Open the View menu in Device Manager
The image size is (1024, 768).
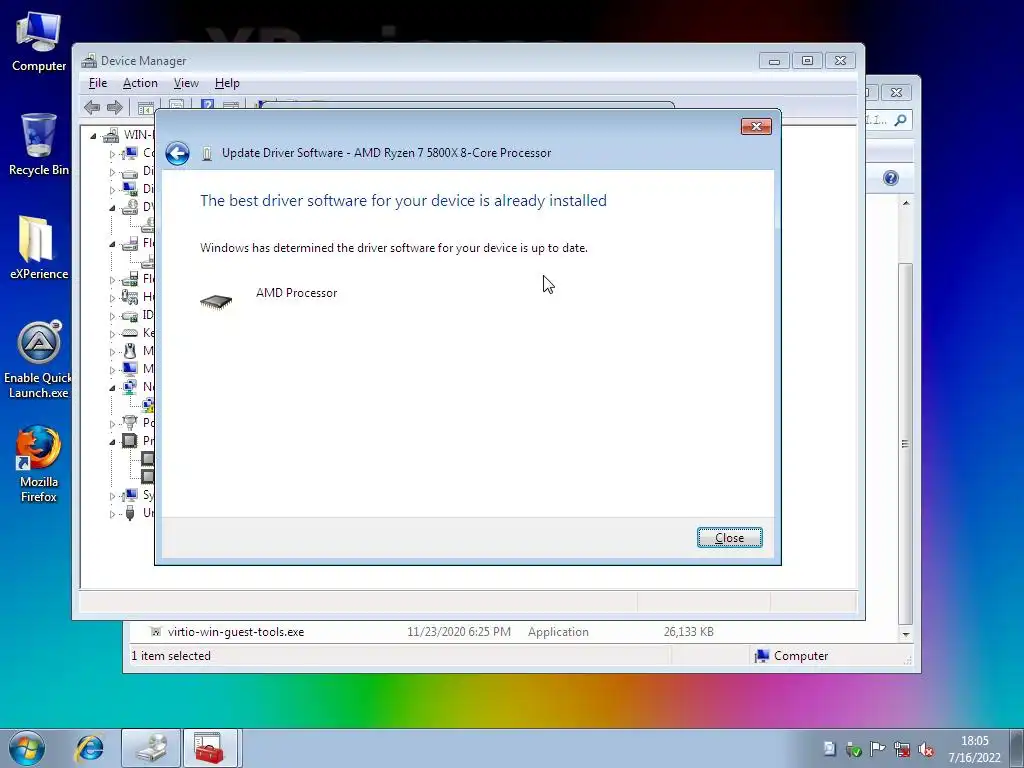point(186,83)
